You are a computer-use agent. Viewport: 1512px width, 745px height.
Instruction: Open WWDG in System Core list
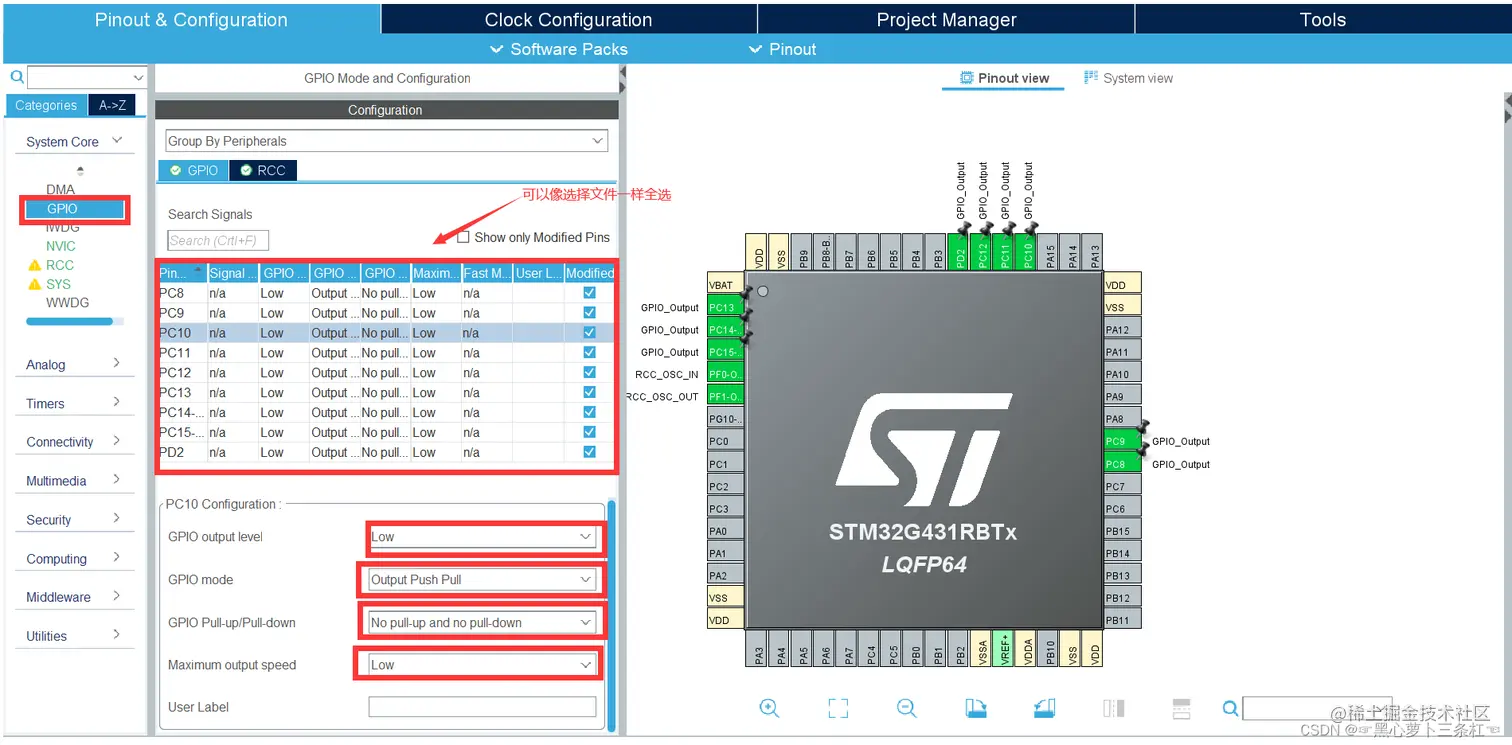pos(67,303)
